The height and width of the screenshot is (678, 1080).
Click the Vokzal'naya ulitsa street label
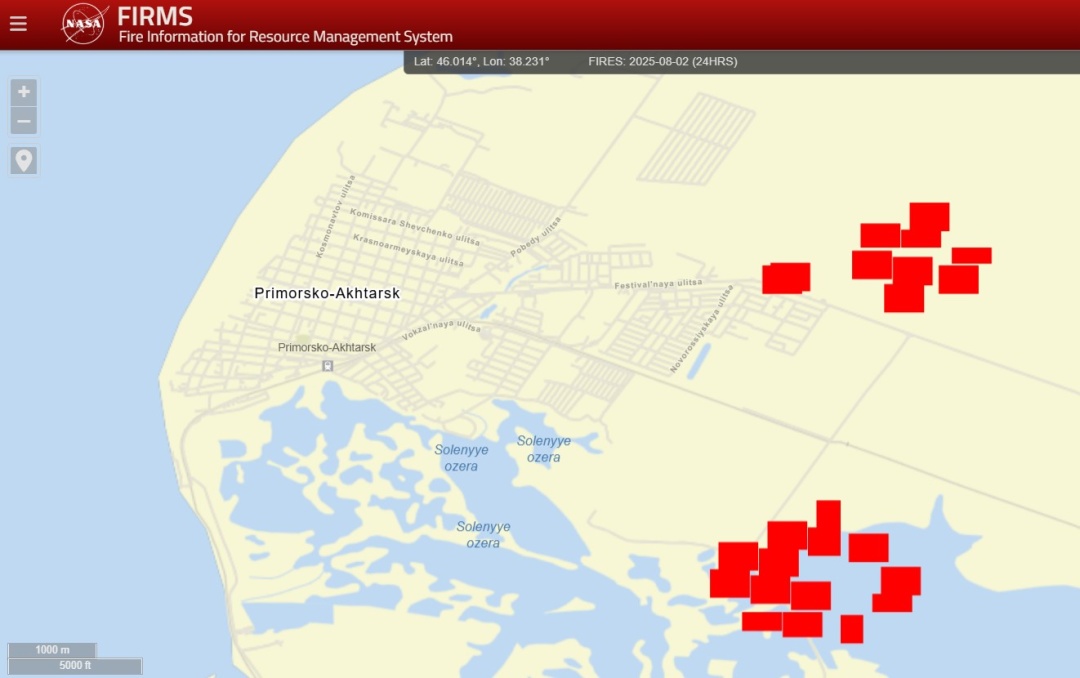[x=441, y=331]
